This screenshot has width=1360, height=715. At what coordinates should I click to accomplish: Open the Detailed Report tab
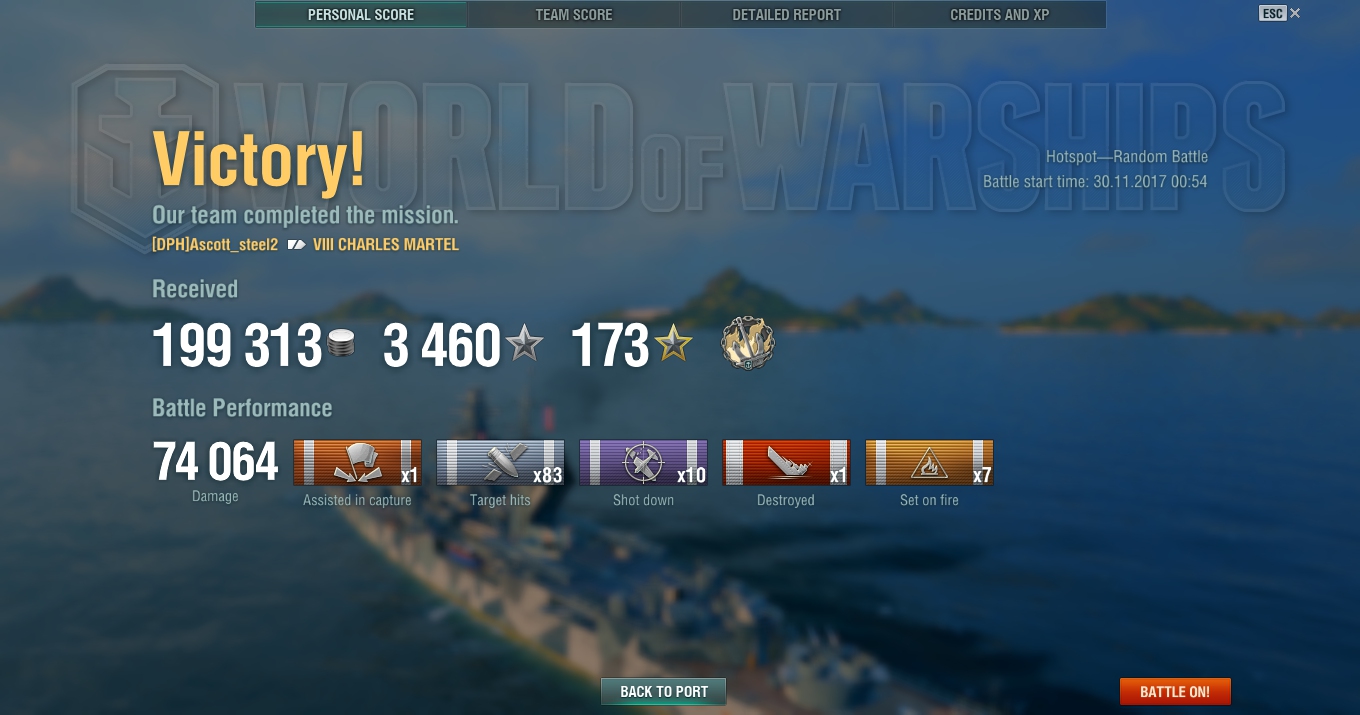787,15
